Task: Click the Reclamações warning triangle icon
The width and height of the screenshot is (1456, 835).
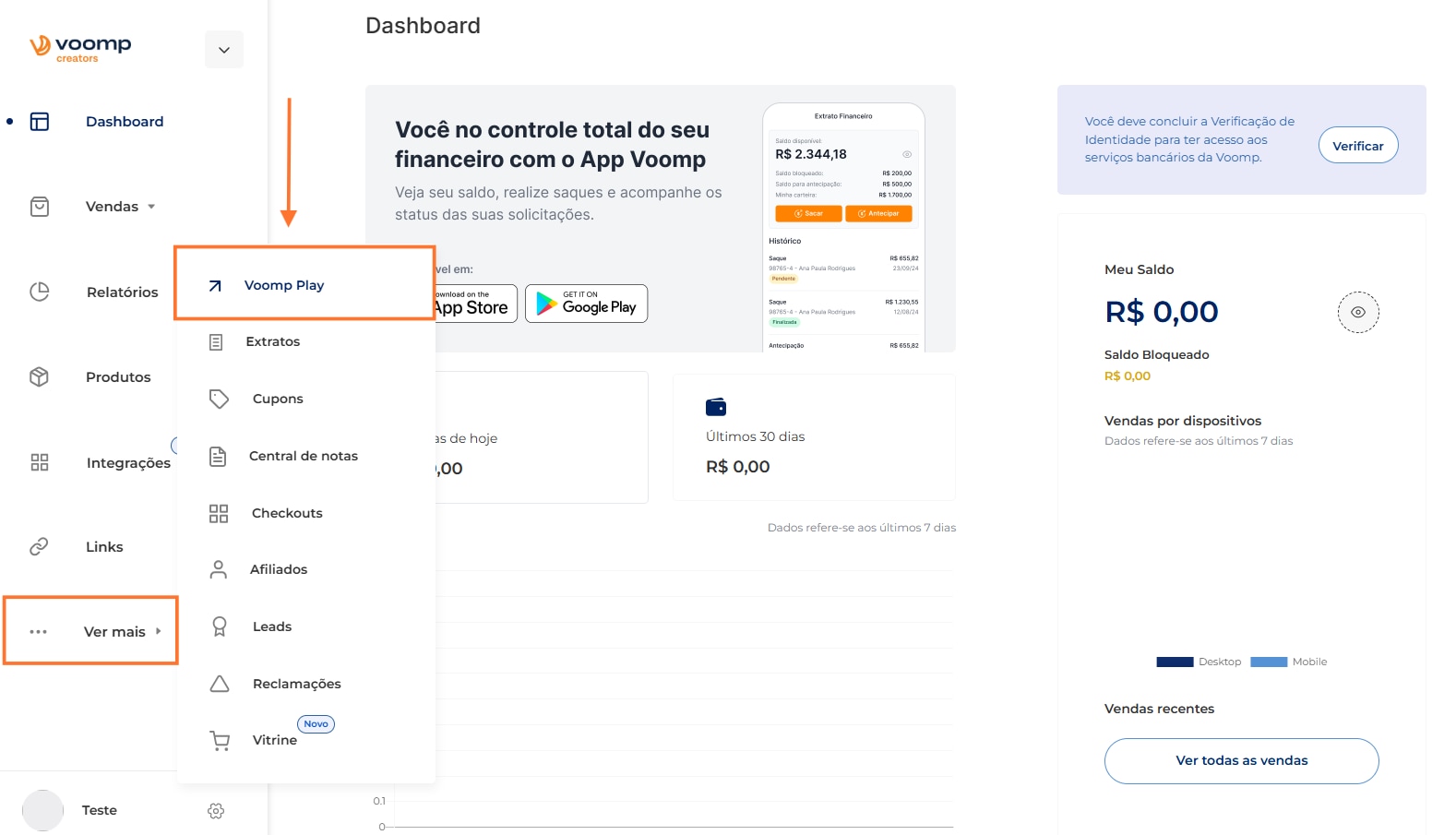Action: (220, 684)
